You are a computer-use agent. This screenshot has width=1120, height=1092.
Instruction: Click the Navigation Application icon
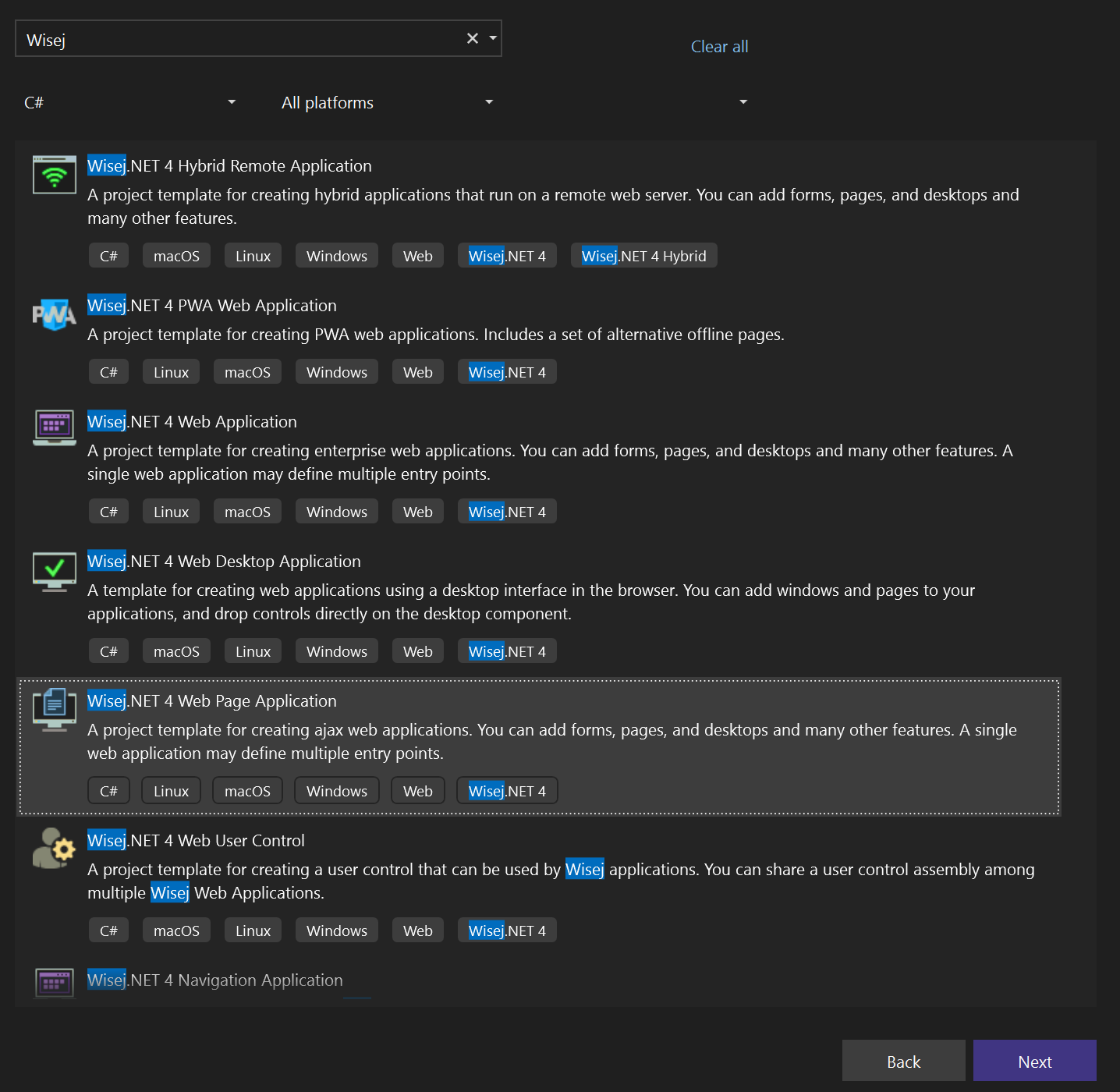coord(54,982)
